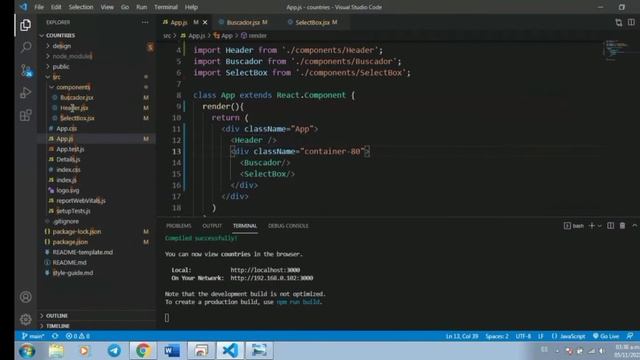This screenshot has width=640, height=360.
Task: Expand the public folder
Action: (97, 67)
